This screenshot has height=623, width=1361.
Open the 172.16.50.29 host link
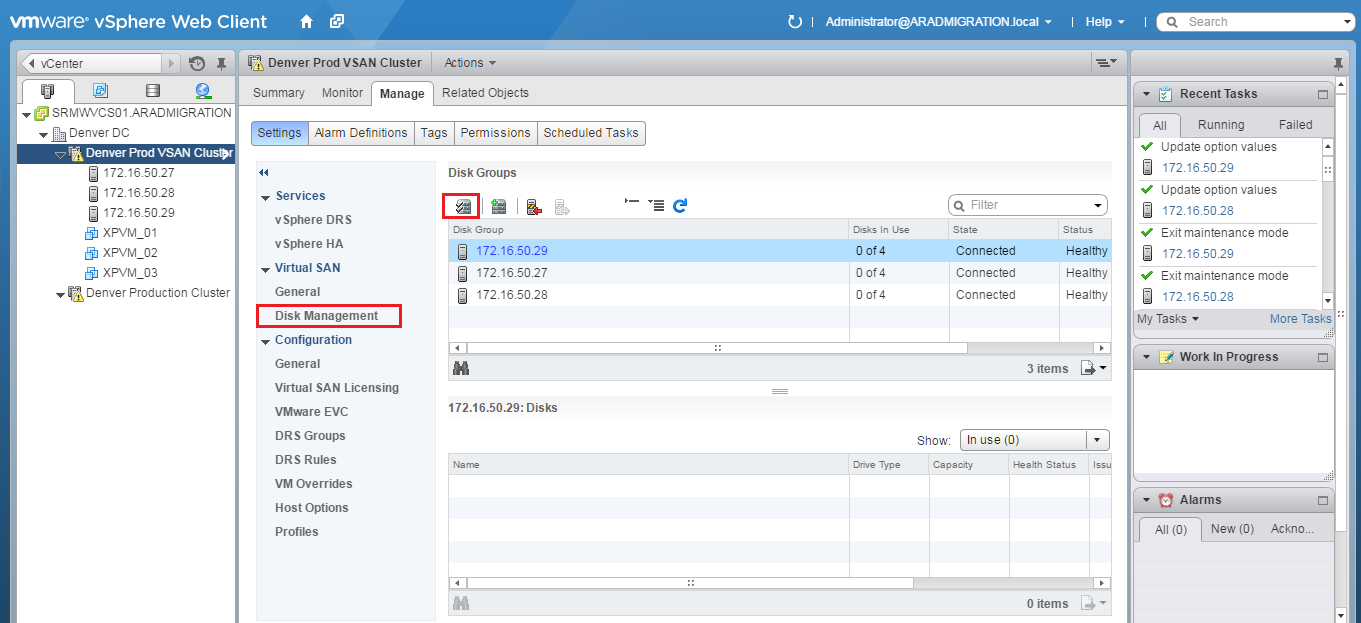[x=512, y=250]
